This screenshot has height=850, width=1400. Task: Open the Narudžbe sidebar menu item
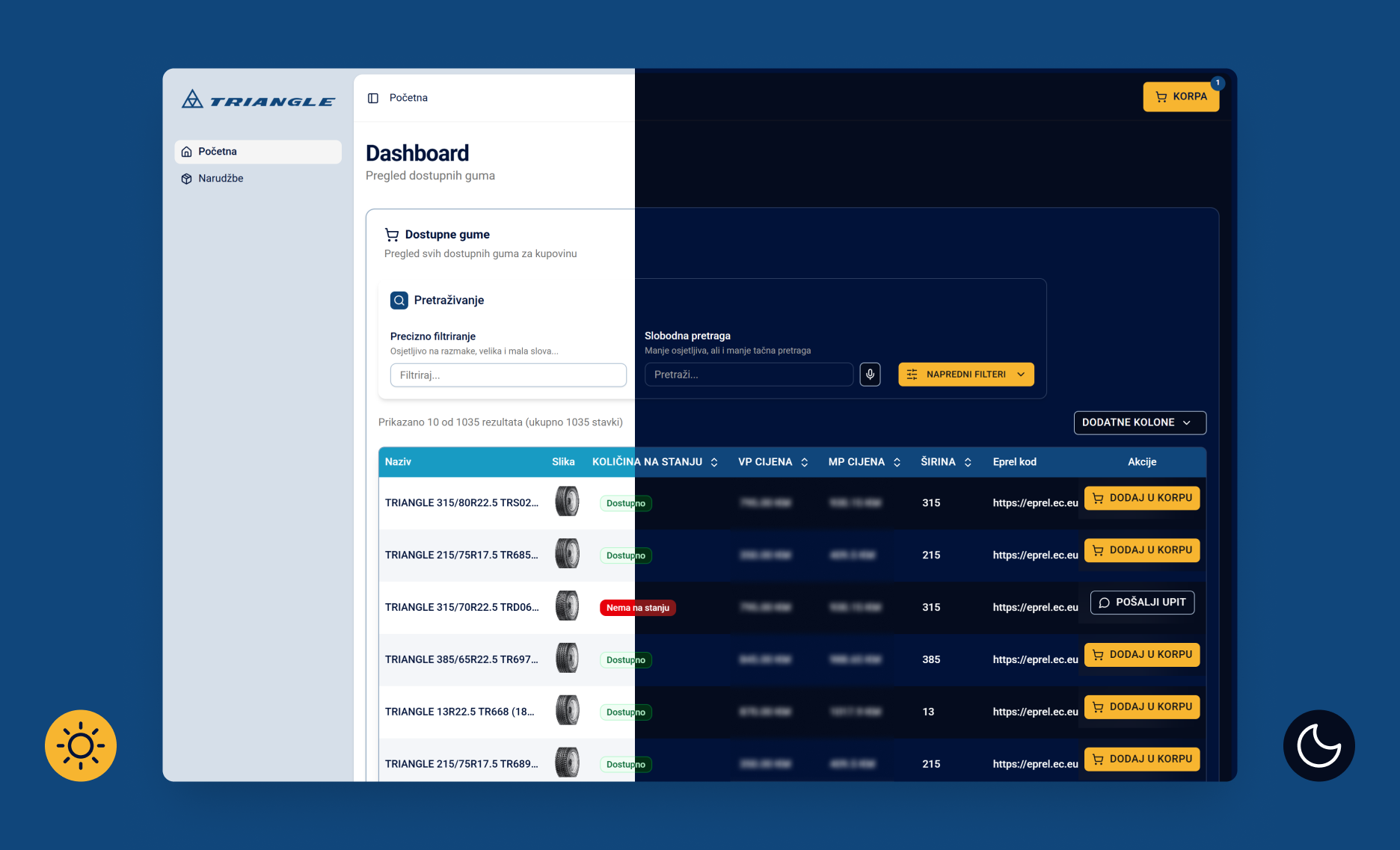pyautogui.click(x=258, y=179)
